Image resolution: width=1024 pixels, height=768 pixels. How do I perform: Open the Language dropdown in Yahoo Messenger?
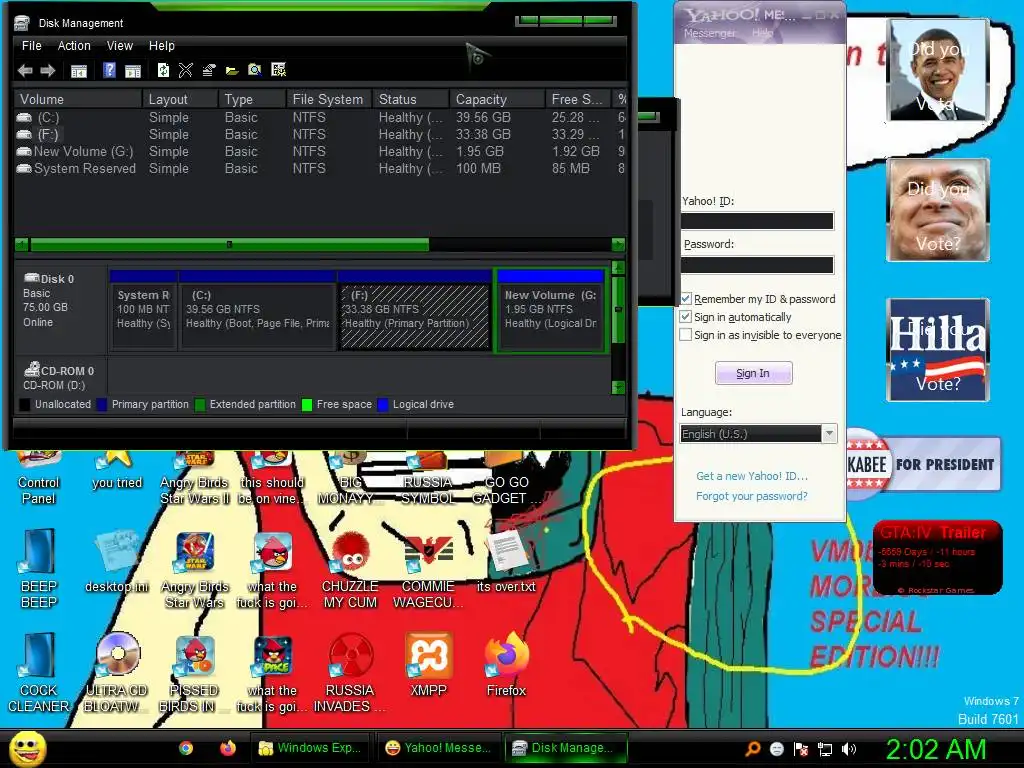pyautogui.click(x=829, y=434)
